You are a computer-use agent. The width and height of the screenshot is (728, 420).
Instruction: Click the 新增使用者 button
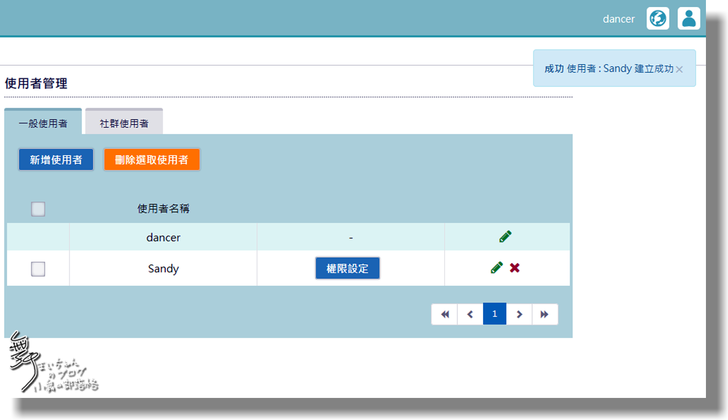[56, 159]
